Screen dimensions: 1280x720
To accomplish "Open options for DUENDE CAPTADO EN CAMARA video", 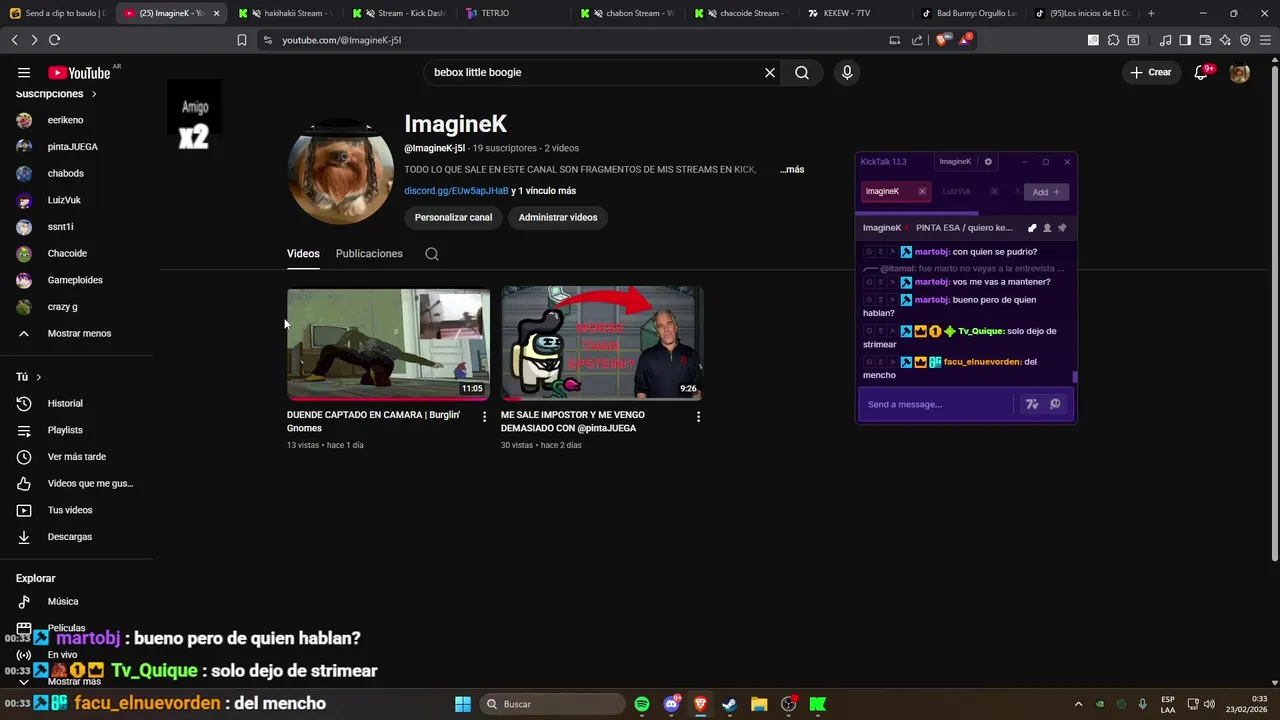I will (x=484, y=416).
